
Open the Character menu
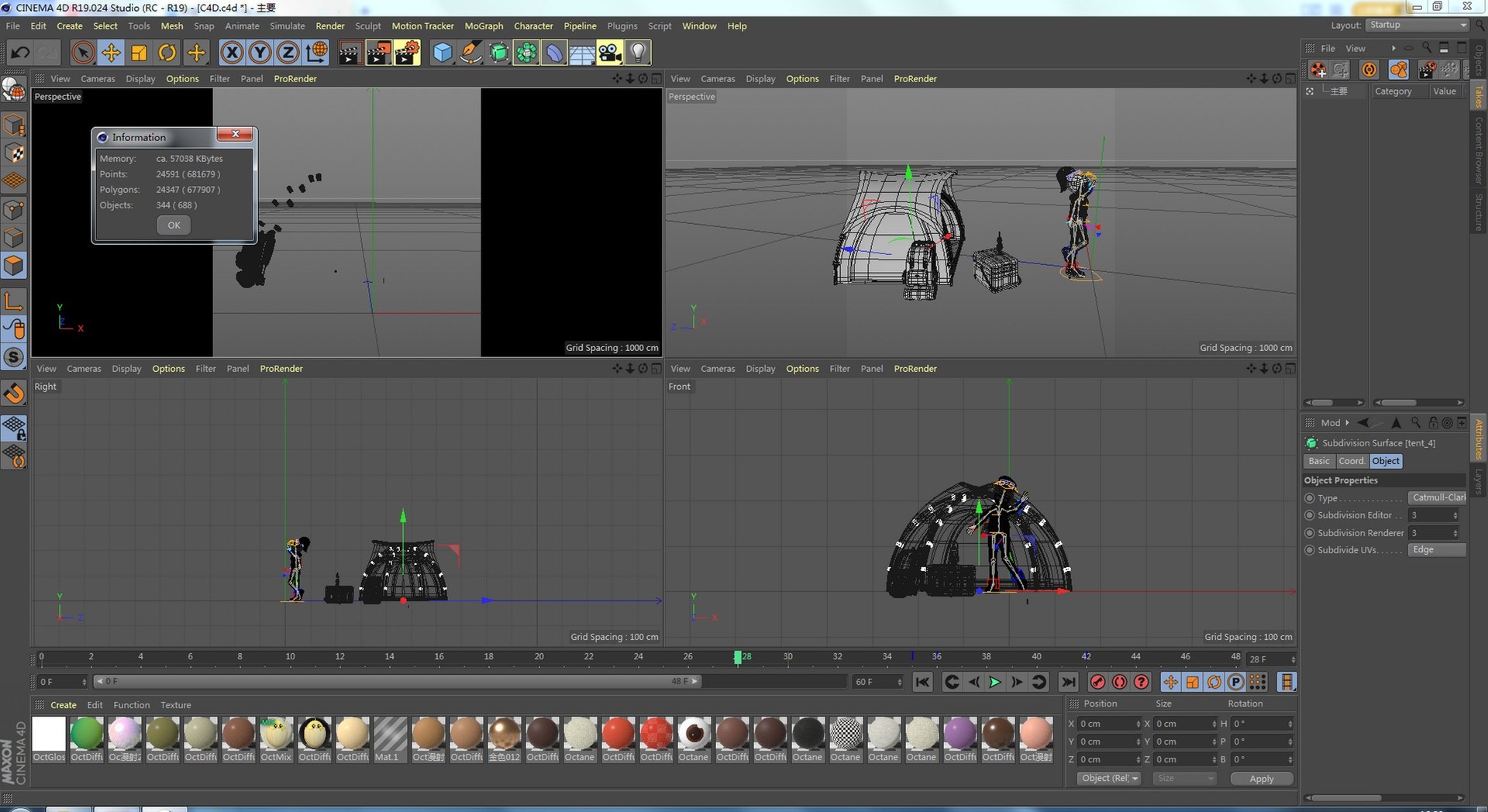tap(533, 26)
